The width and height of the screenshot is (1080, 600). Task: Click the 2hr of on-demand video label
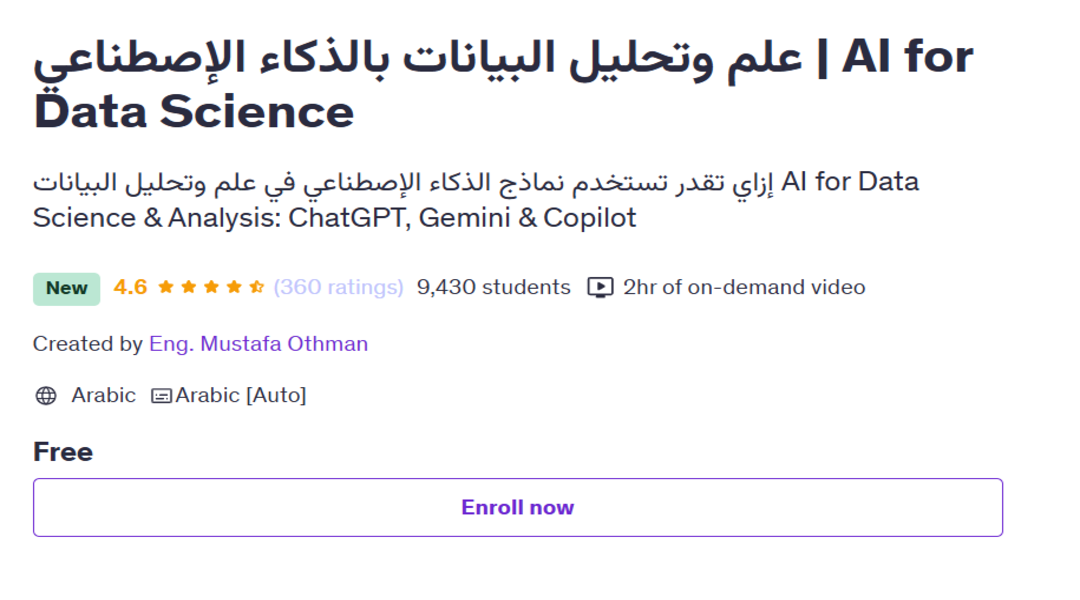click(744, 288)
